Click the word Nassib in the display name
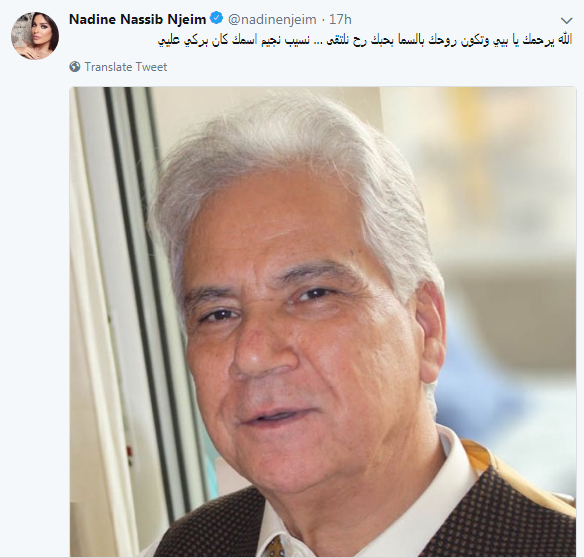 coord(142,19)
